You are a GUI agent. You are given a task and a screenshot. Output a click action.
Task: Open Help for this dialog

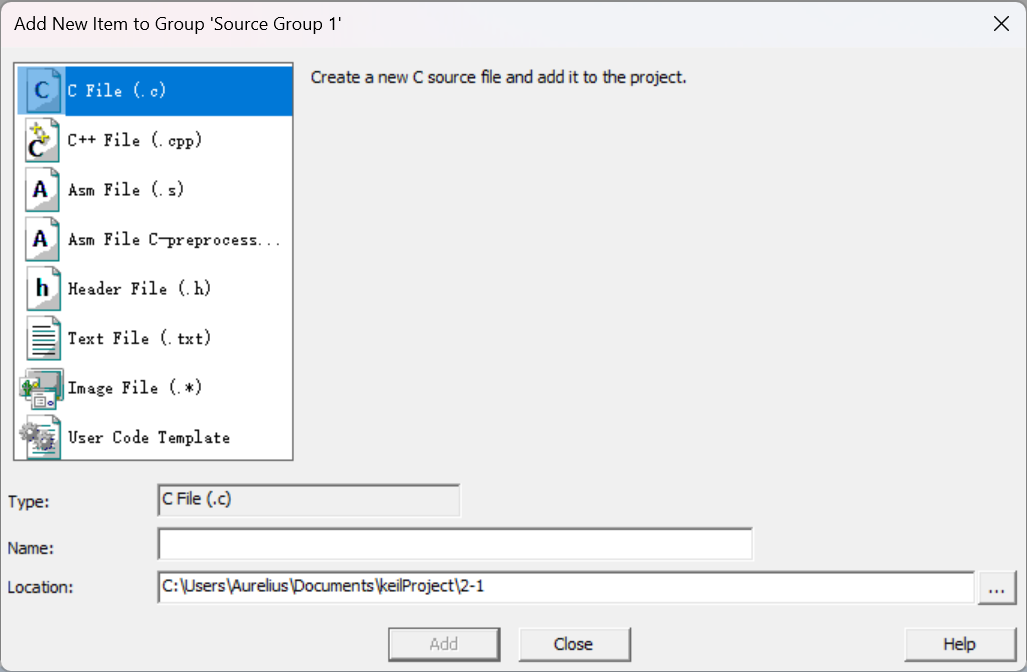[959, 644]
